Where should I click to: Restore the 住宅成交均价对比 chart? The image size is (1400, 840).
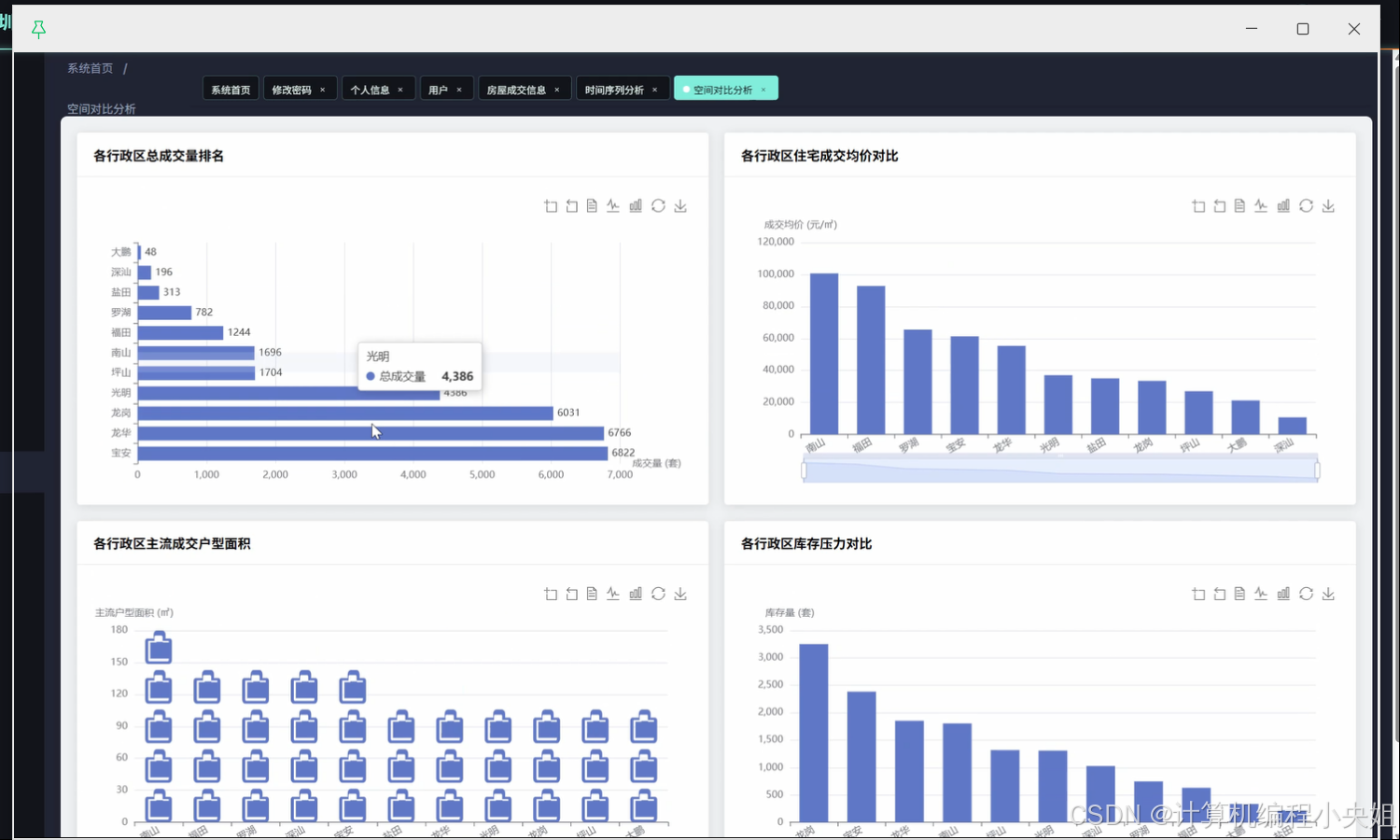[x=1306, y=205]
